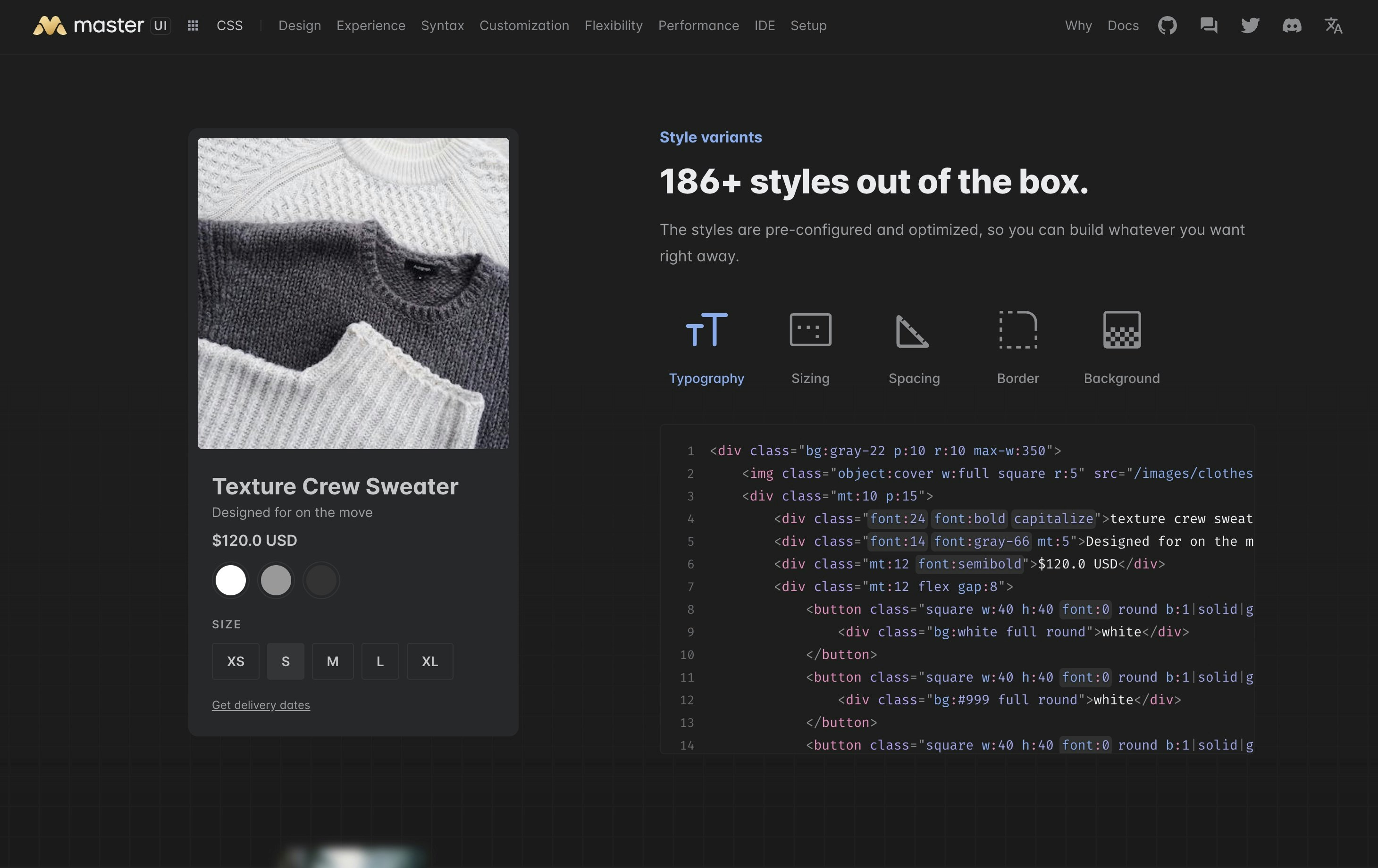Open the Twitter icon link
The image size is (1378, 868).
coord(1251,26)
